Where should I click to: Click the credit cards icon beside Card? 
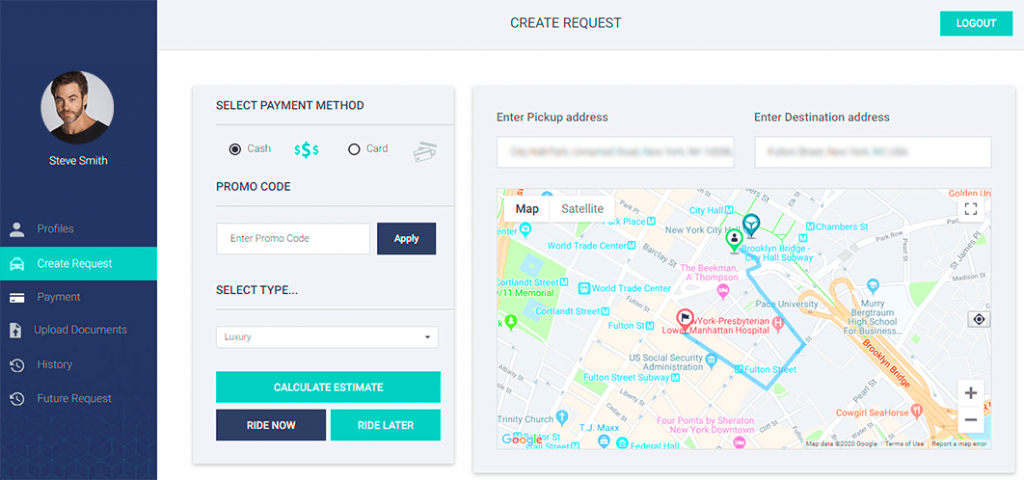point(425,152)
